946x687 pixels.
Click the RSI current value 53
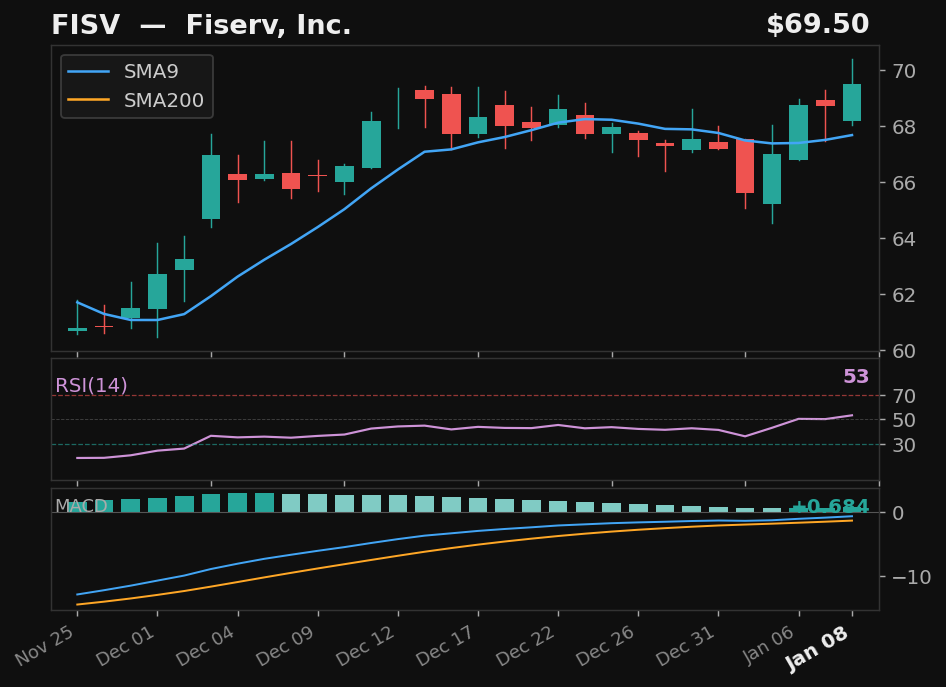[x=856, y=376]
